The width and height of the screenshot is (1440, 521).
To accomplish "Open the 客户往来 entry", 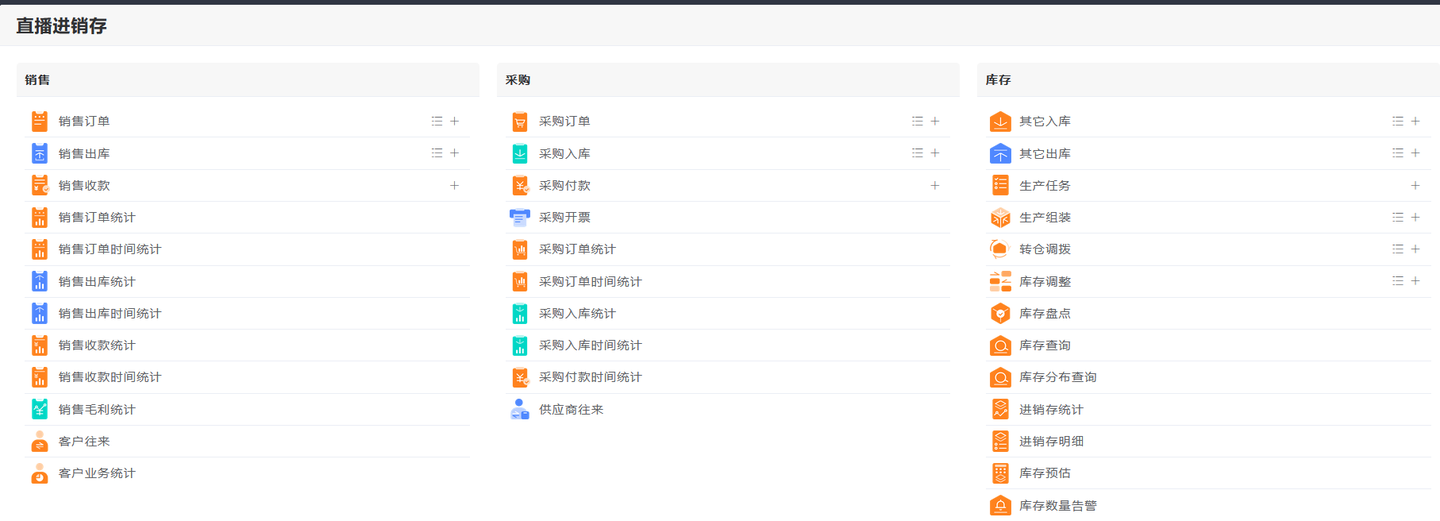I will point(84,442).
